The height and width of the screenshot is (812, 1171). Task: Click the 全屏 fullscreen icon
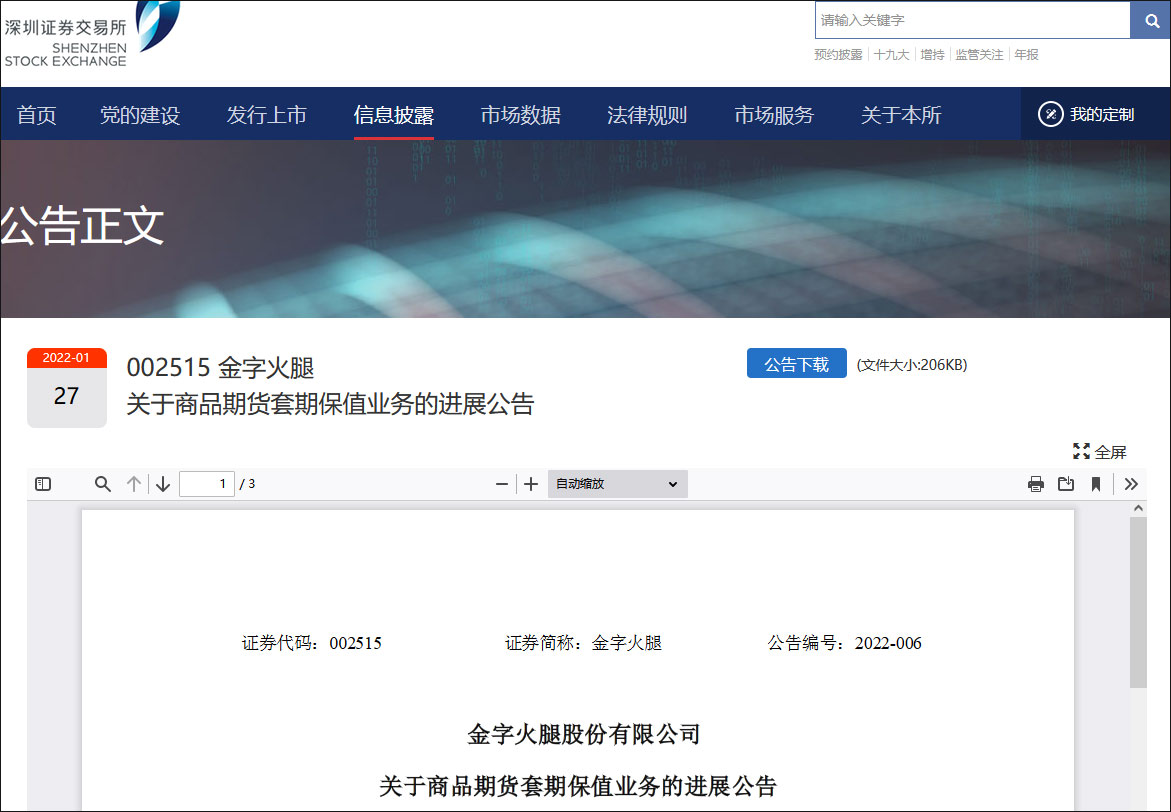(1081, 451)
